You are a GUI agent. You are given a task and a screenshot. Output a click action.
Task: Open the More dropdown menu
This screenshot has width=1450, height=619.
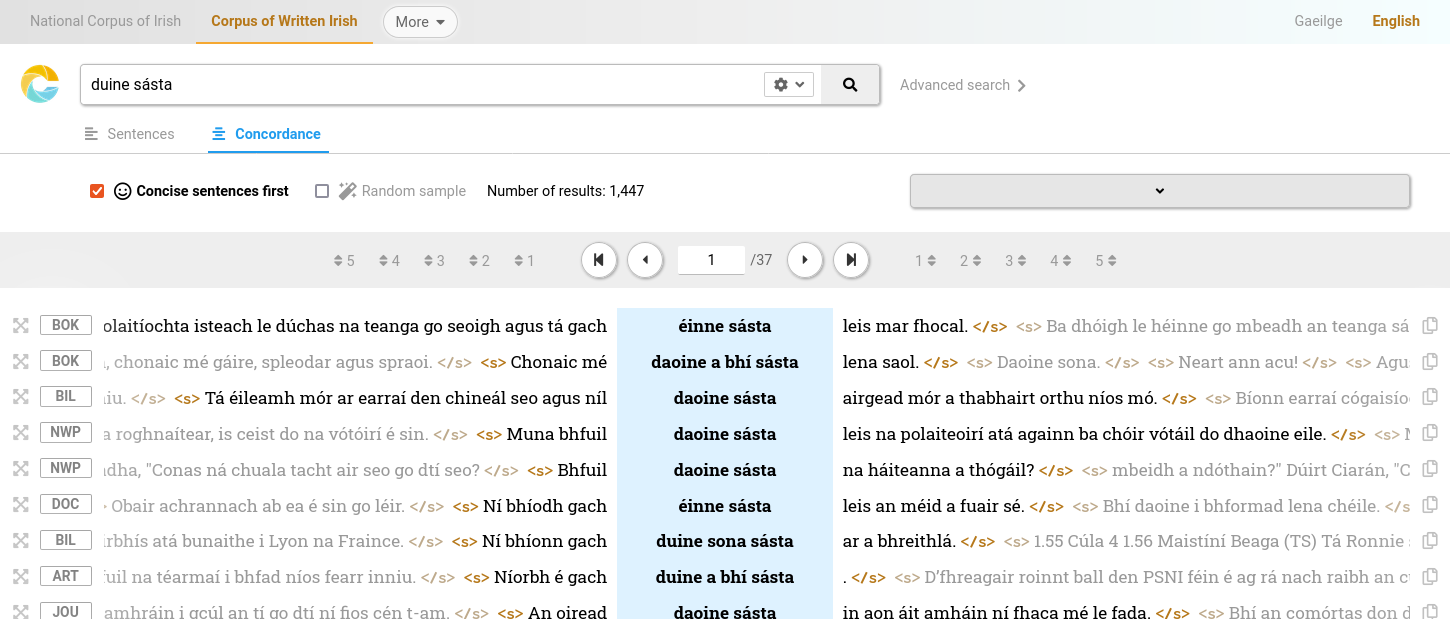click(420, 22)
